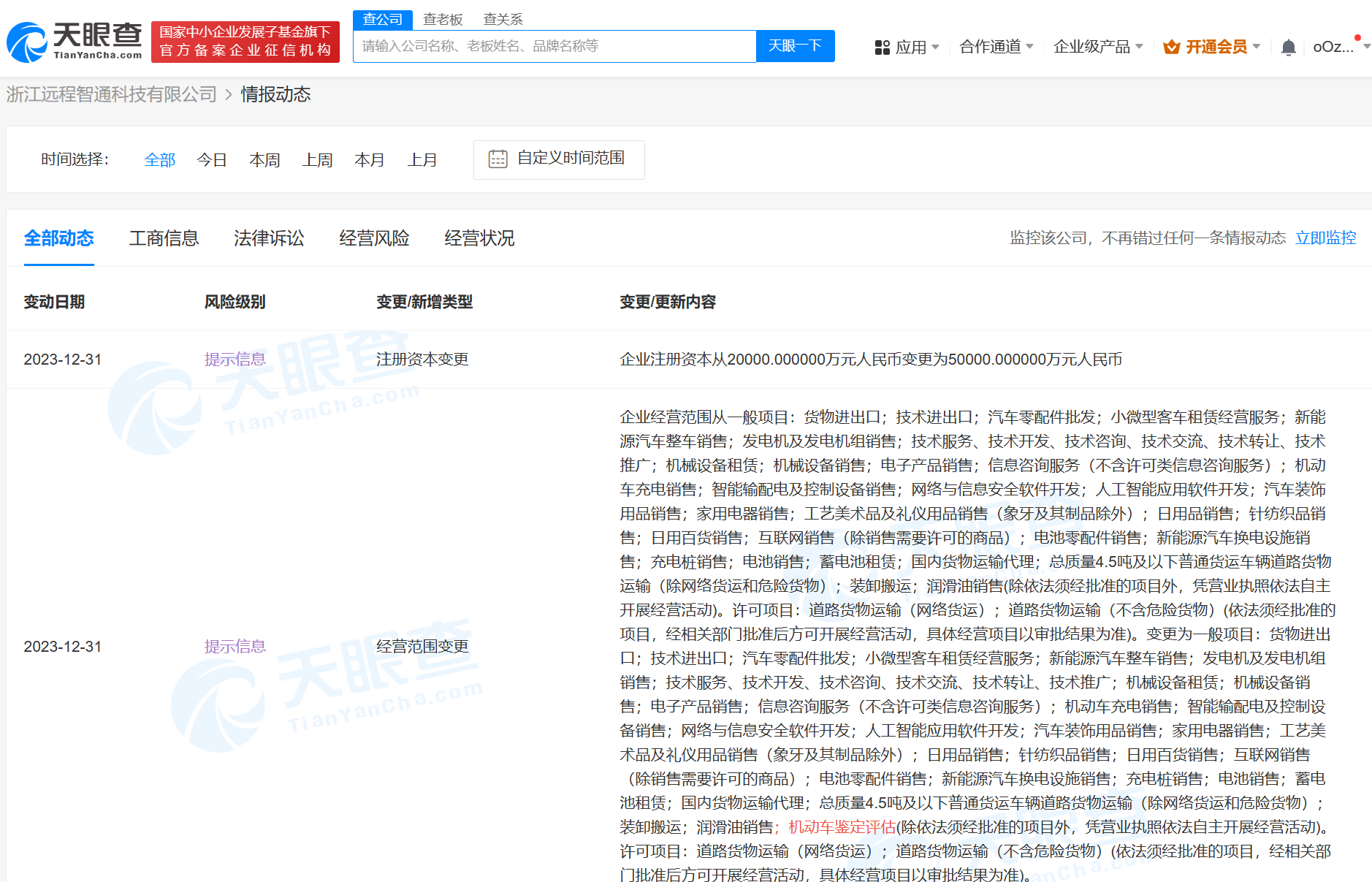Select the 经营风险 tab
Screen dimensions: 1372x882
[374, 238]
